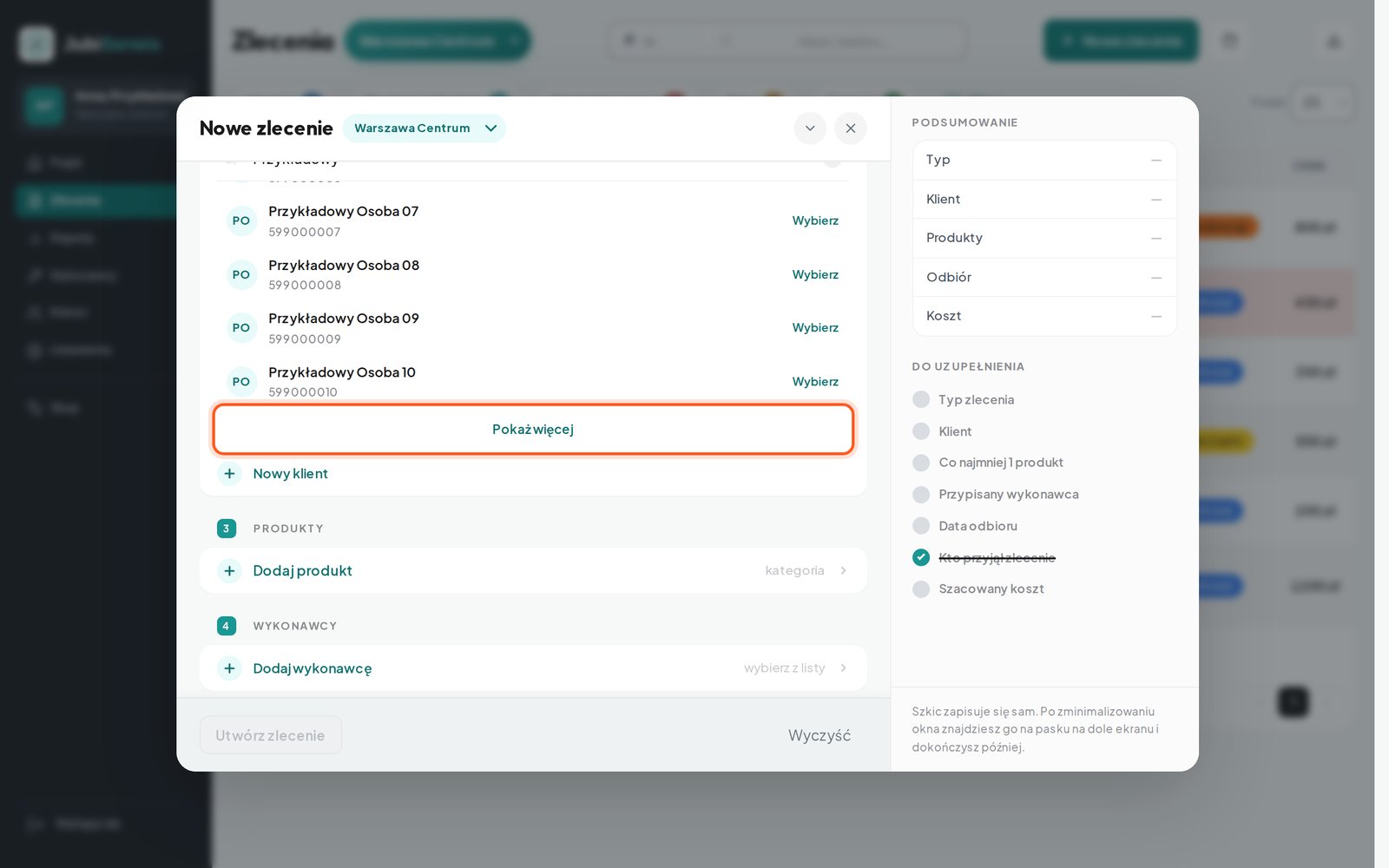Click the PO avatar of Przykładowy Osoba 08
1389x868 pixels.
click(x=241, y=274)
